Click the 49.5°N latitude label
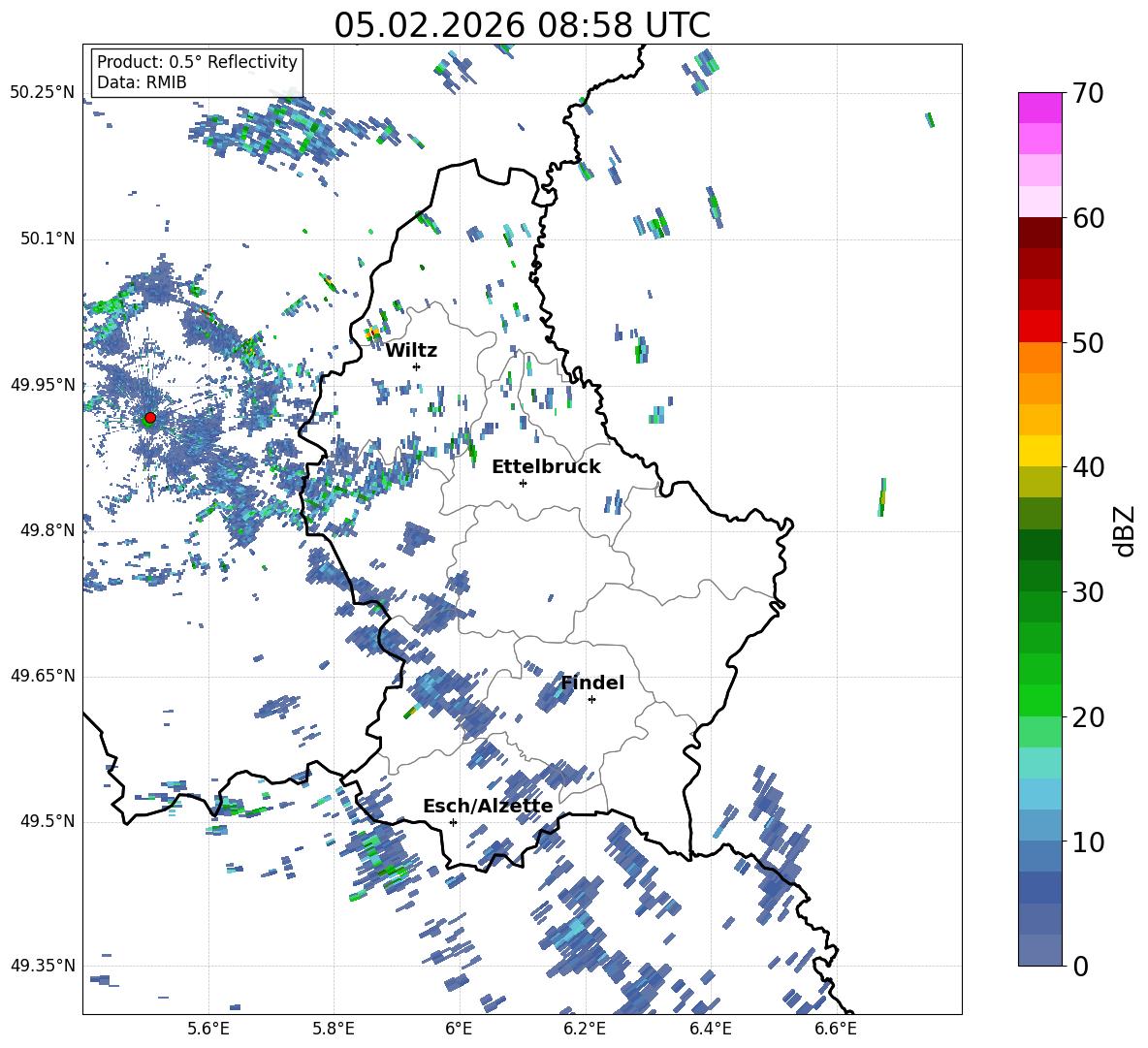This screenshot has width=1148, height=1048. (x=48, y=821)
